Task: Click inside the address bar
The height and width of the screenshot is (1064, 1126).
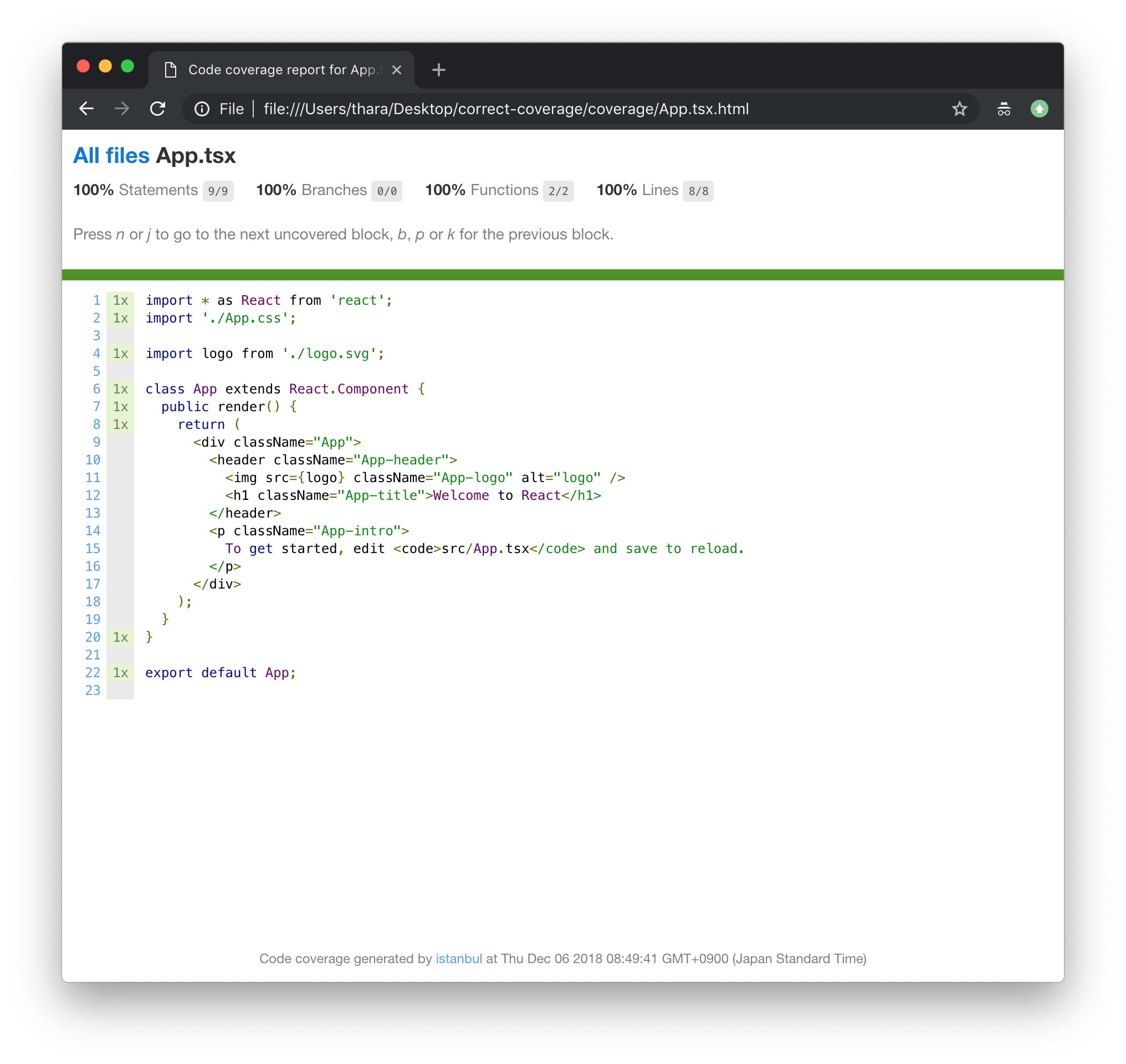Action: [x=510, y=109]
